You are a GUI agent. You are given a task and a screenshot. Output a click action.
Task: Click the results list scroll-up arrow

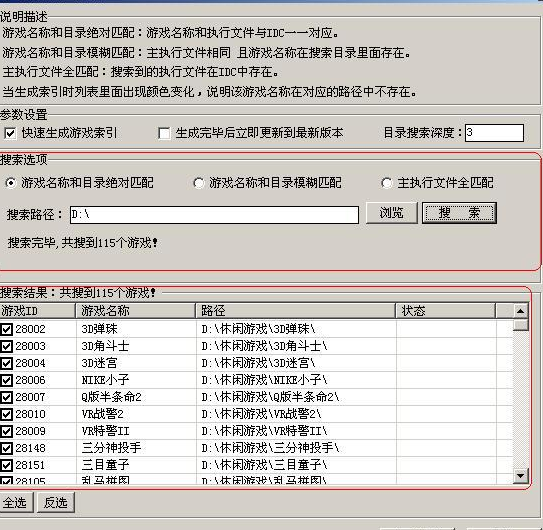[520, 311]
